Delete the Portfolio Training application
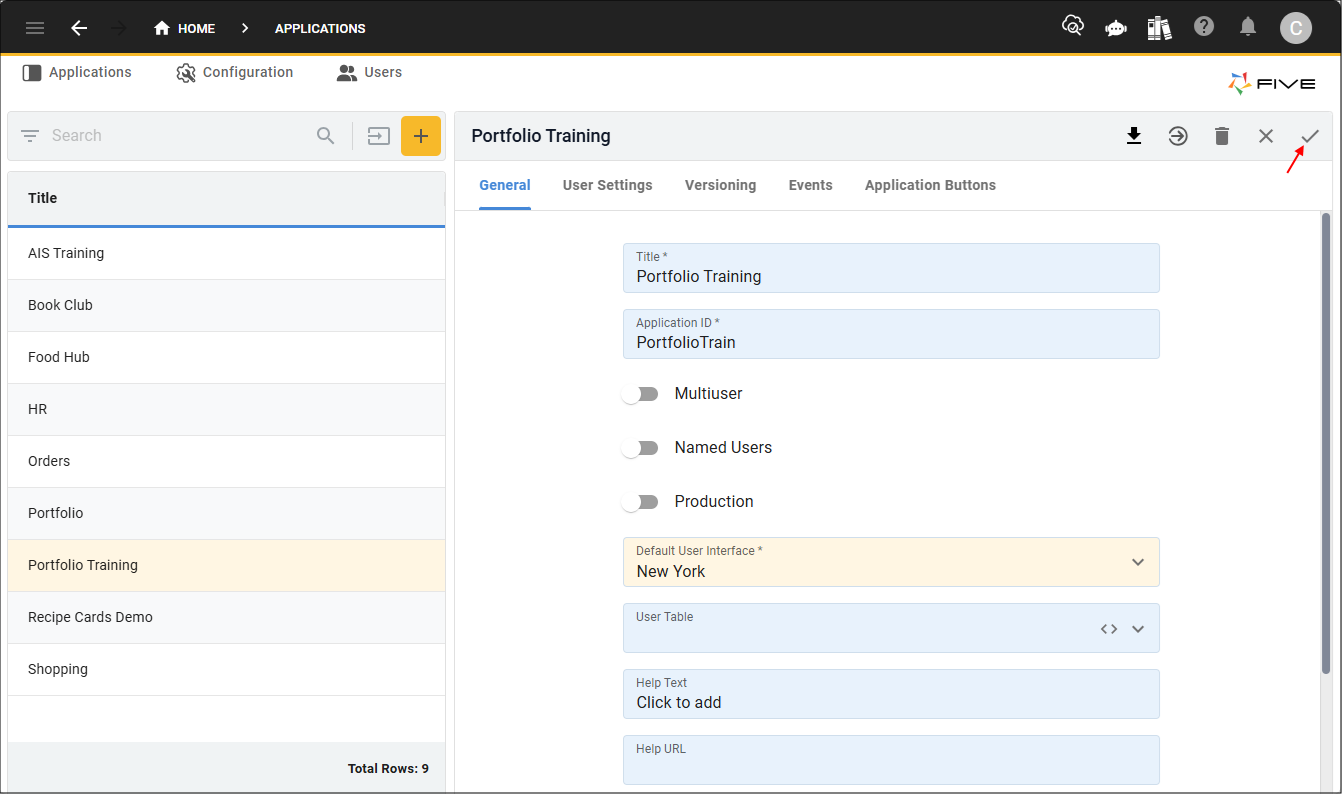 [x=1222, y=136]
